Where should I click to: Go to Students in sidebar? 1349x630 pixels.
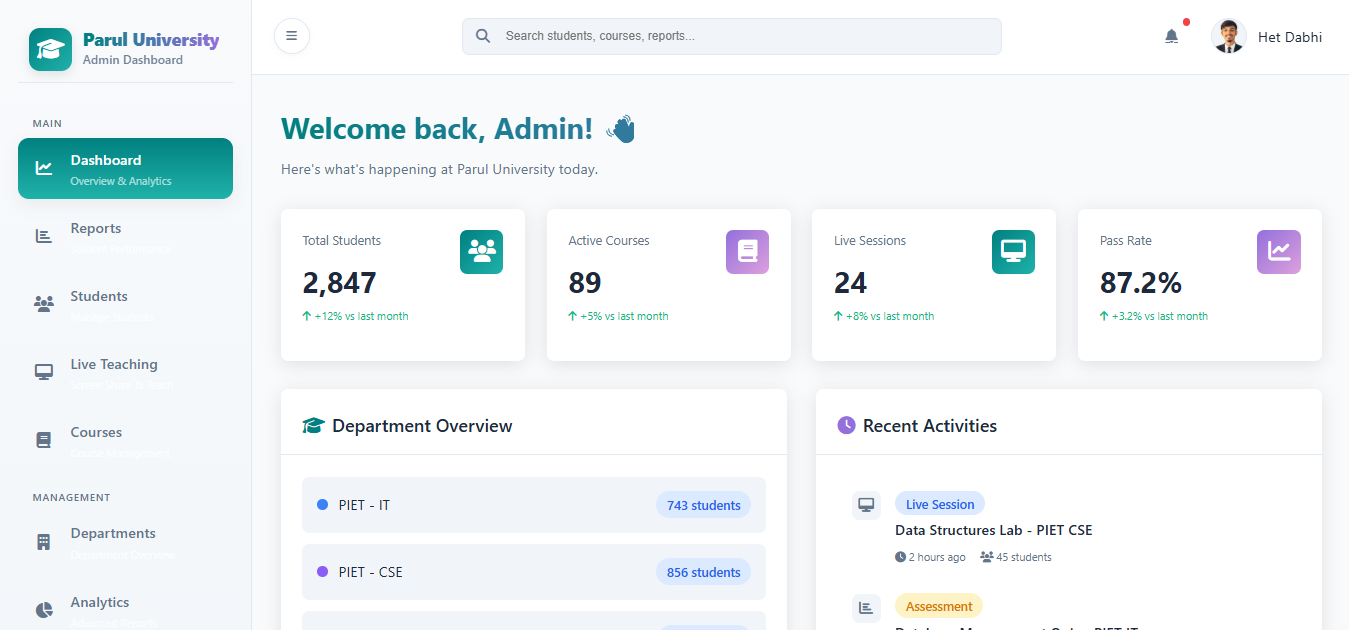click(125, 305)
